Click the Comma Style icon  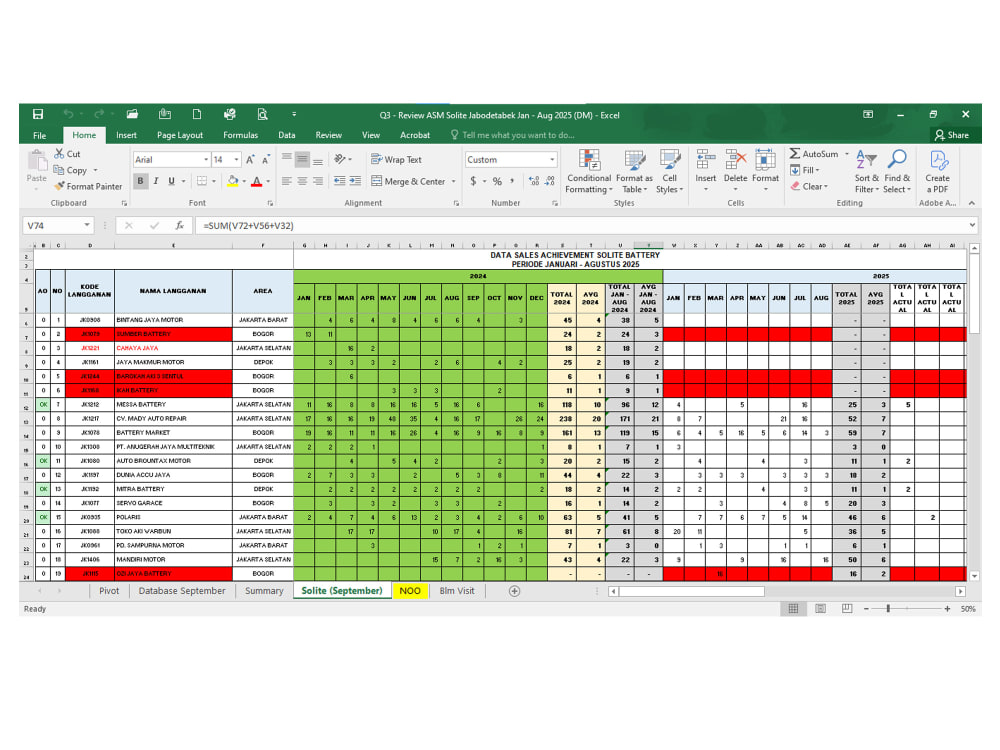coord(512,181)
